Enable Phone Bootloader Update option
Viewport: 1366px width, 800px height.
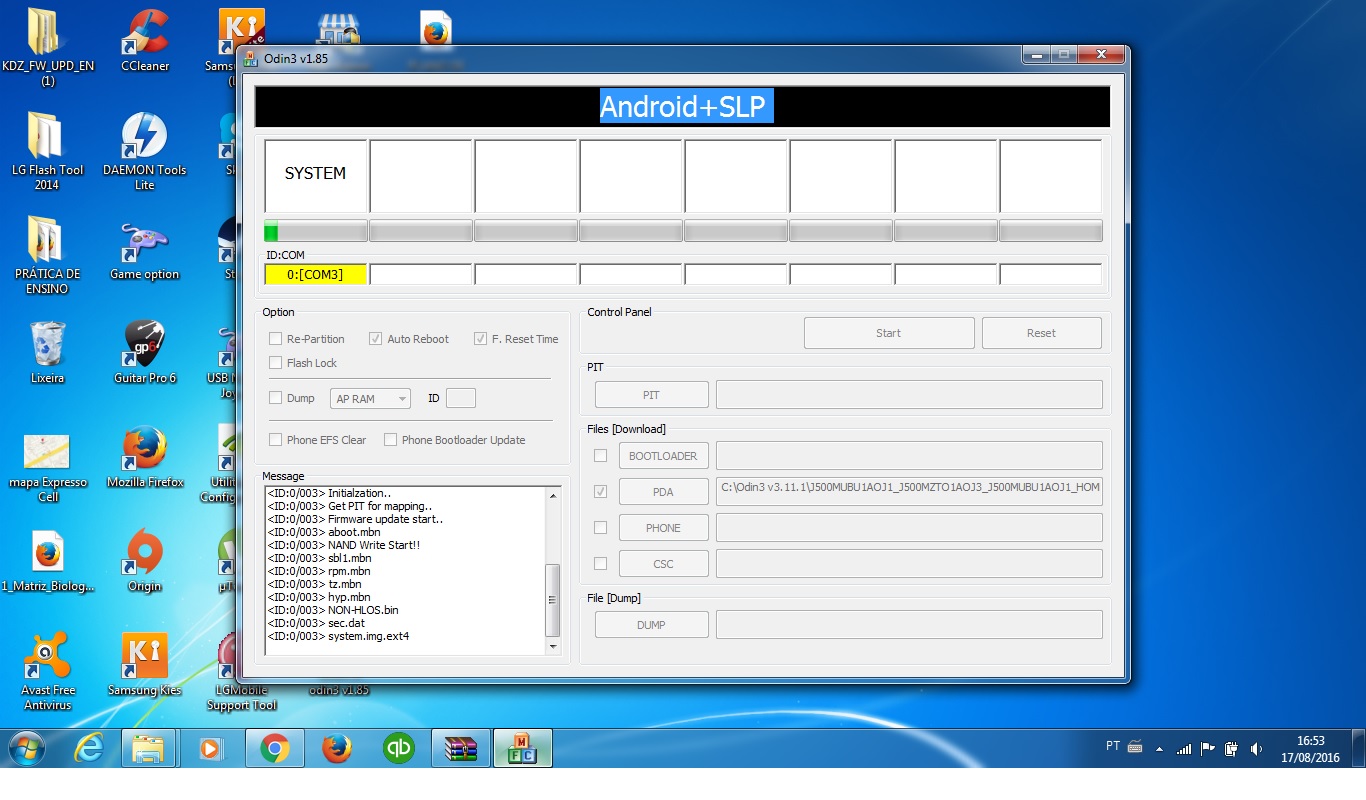tap(391, 440)
